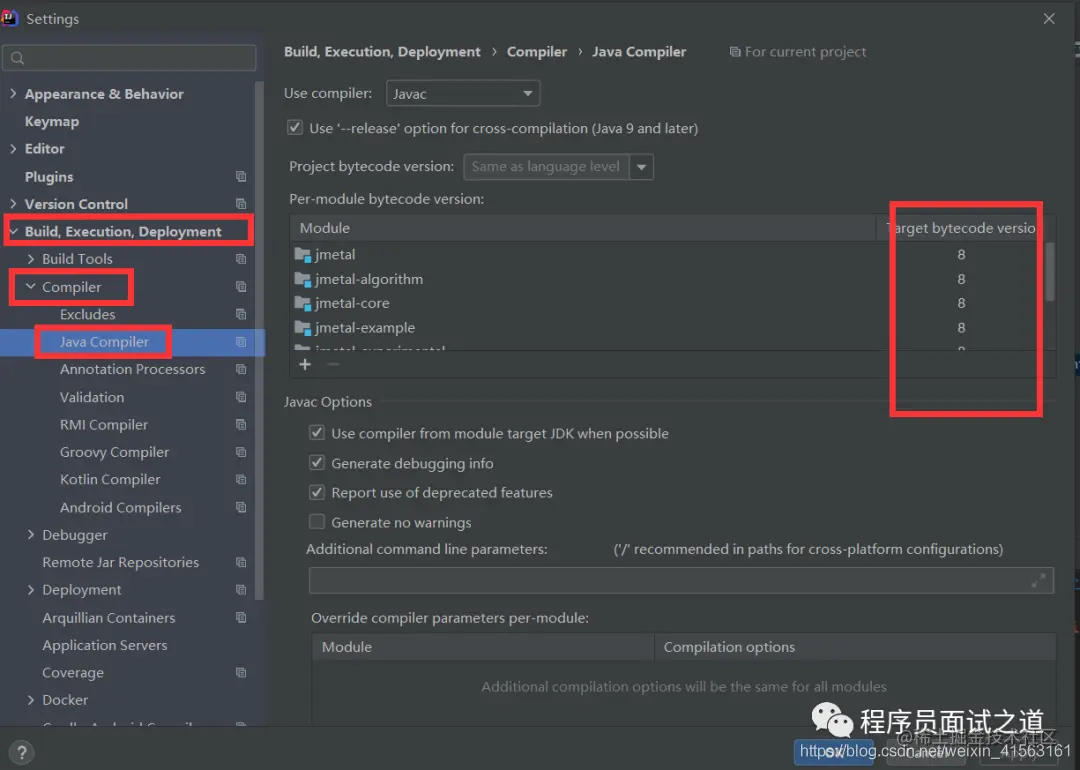Click the Compiler breadcrumb link

click(537, 52)
